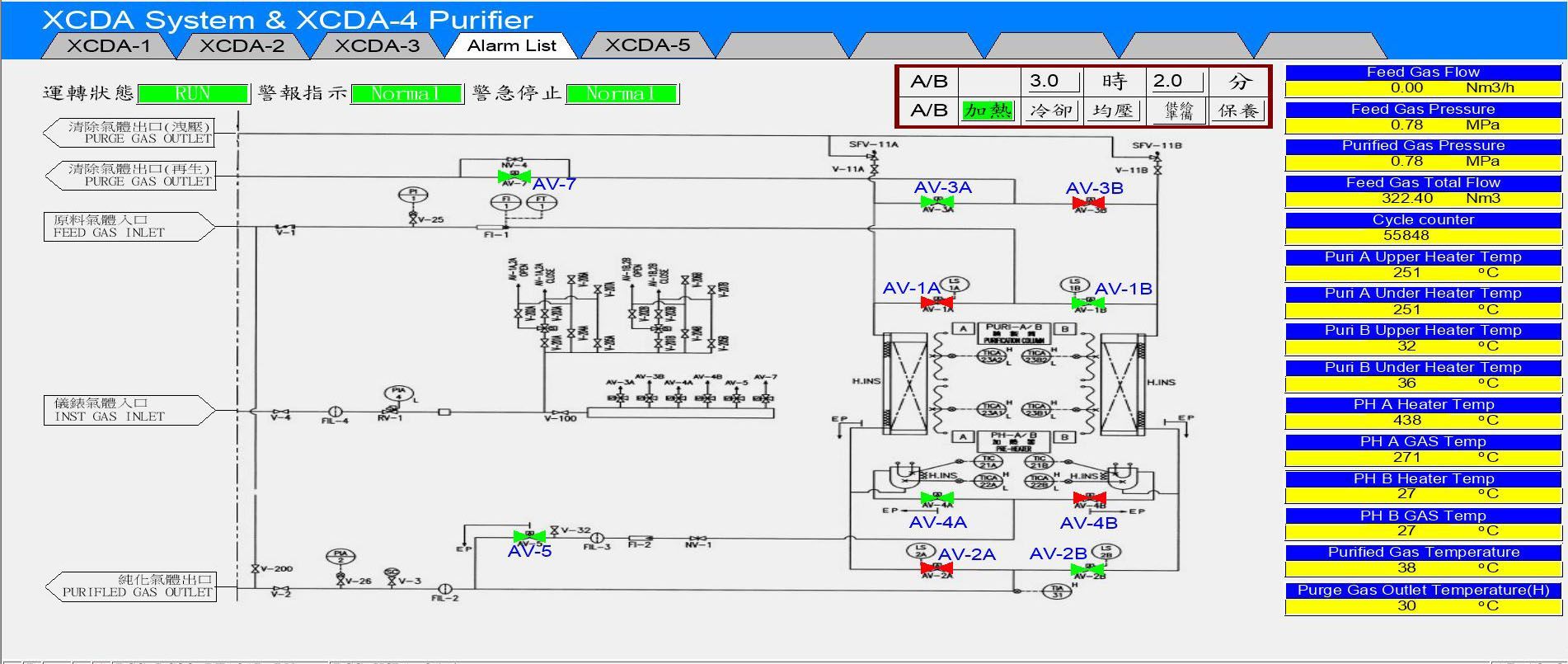The image size is (1568, 664).
Task: Click the Purified Gas Temperature value 38
Action: point(1423,568)
